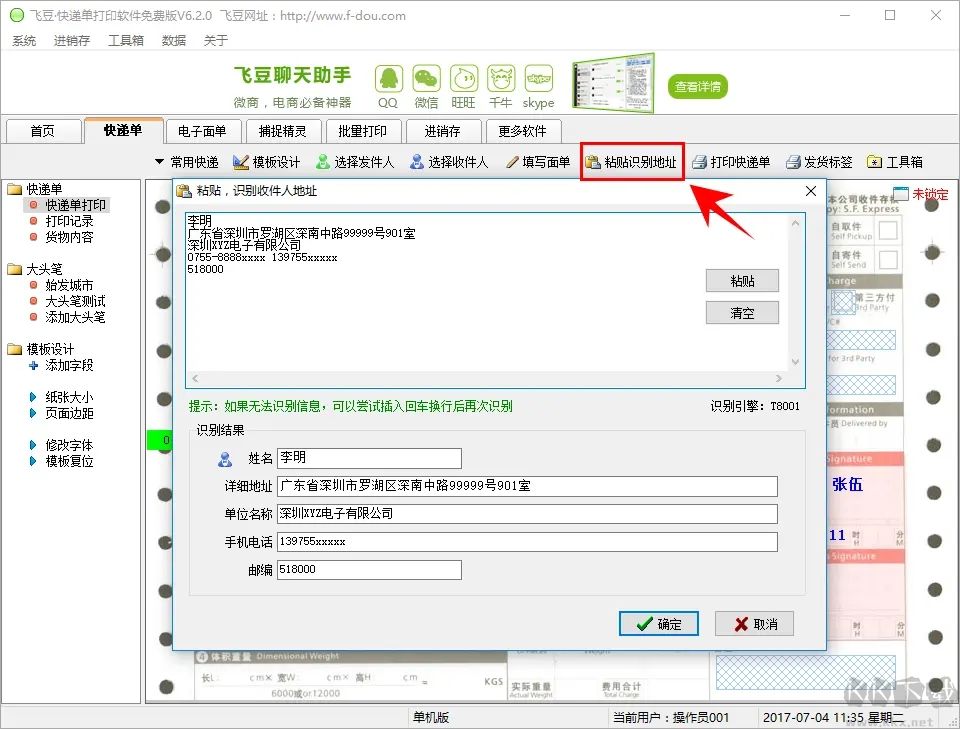Open 模板设计 in the toolbar
This screenshot has height=729, width=960.
267,162
